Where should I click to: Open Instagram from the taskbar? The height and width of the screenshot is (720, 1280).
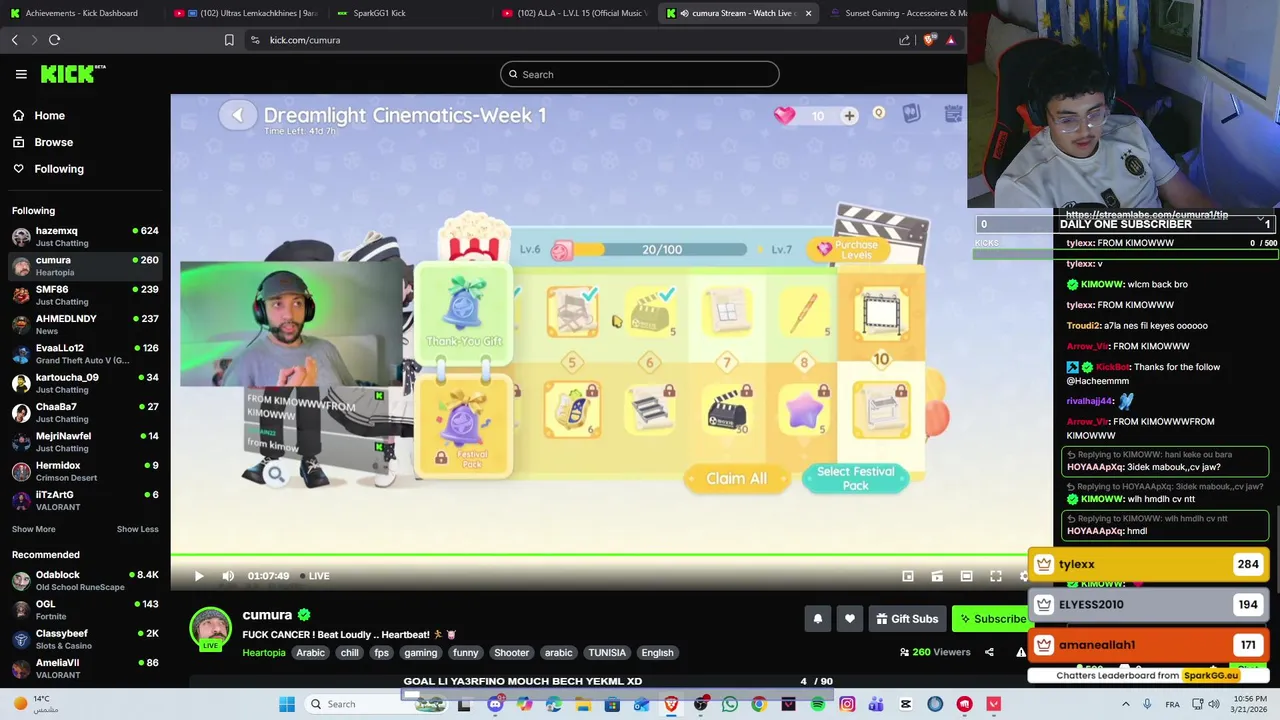(847, 704)
